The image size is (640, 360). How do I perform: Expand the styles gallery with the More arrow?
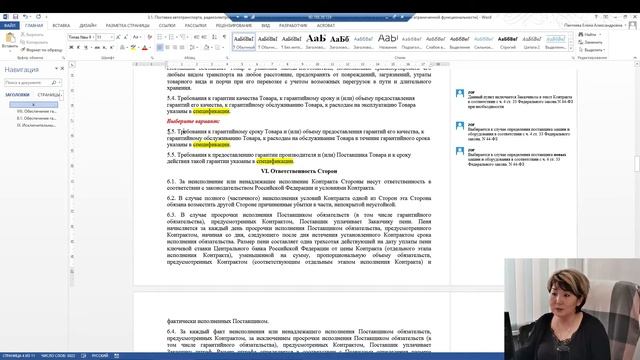pos(571,49)
